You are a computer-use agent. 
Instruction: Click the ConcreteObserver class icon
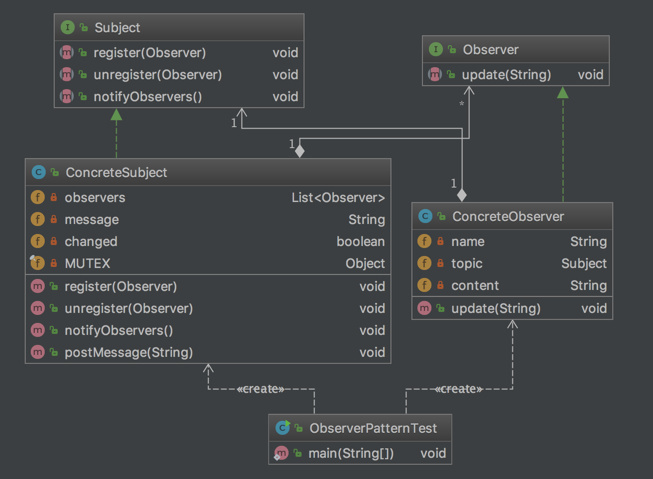(x=425, y=216)
